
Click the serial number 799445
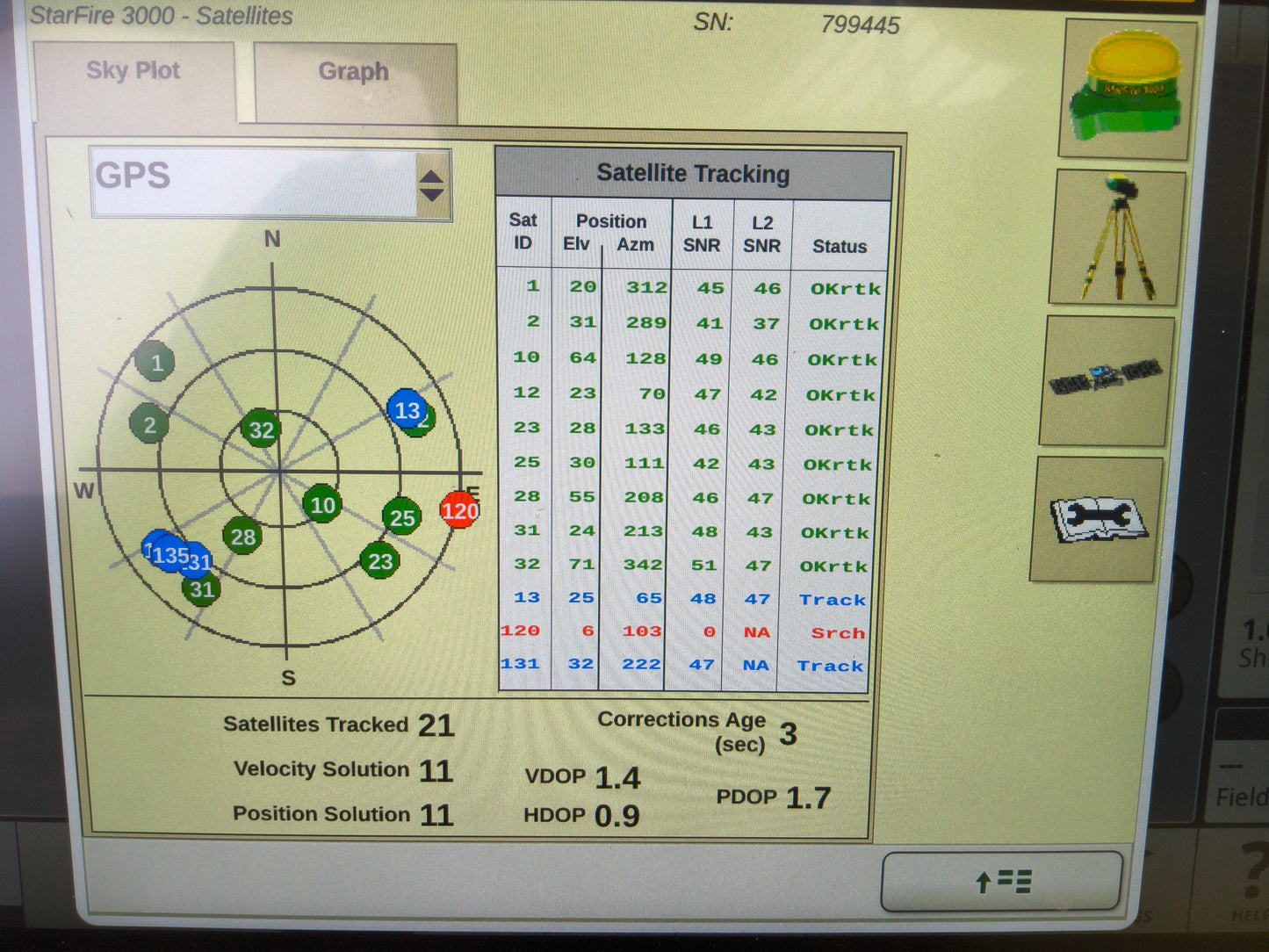click(860, 25)
